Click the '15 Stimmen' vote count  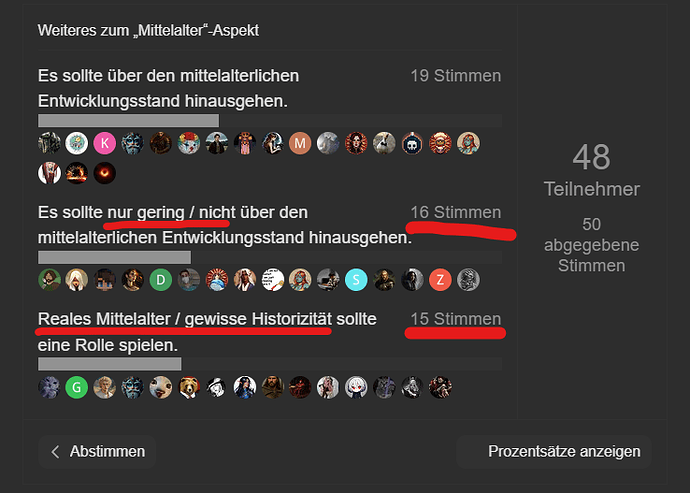[455, 319]
